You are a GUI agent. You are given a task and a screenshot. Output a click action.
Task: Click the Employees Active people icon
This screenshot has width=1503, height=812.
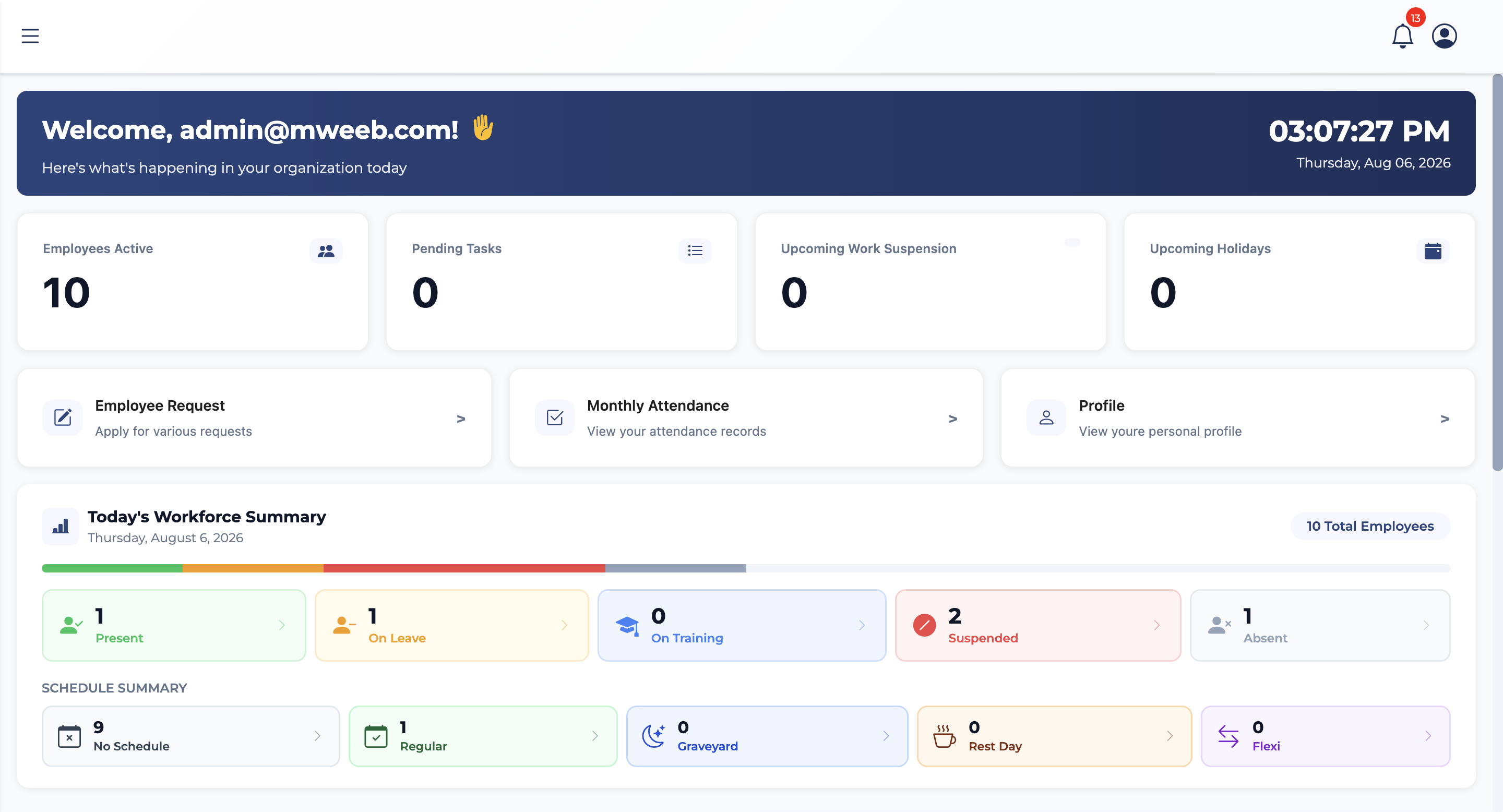point(326,251)
